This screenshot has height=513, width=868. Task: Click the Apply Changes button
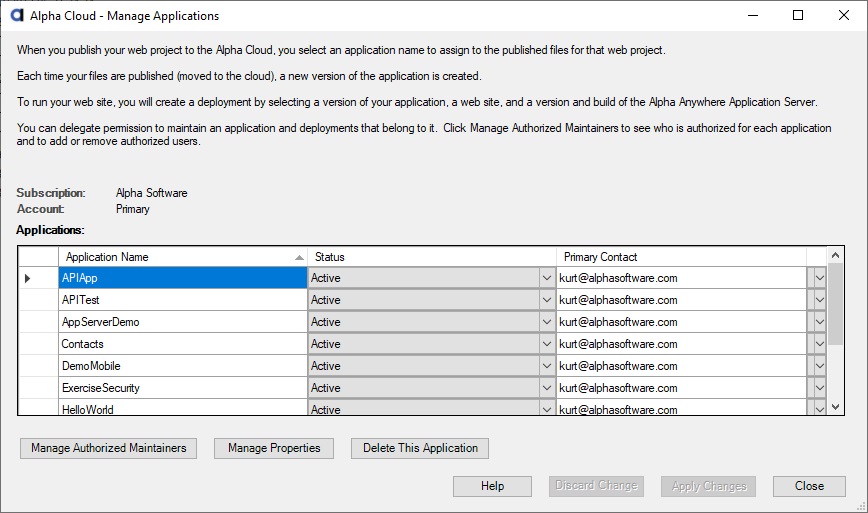pyautogui.click(x=709, y=486)
